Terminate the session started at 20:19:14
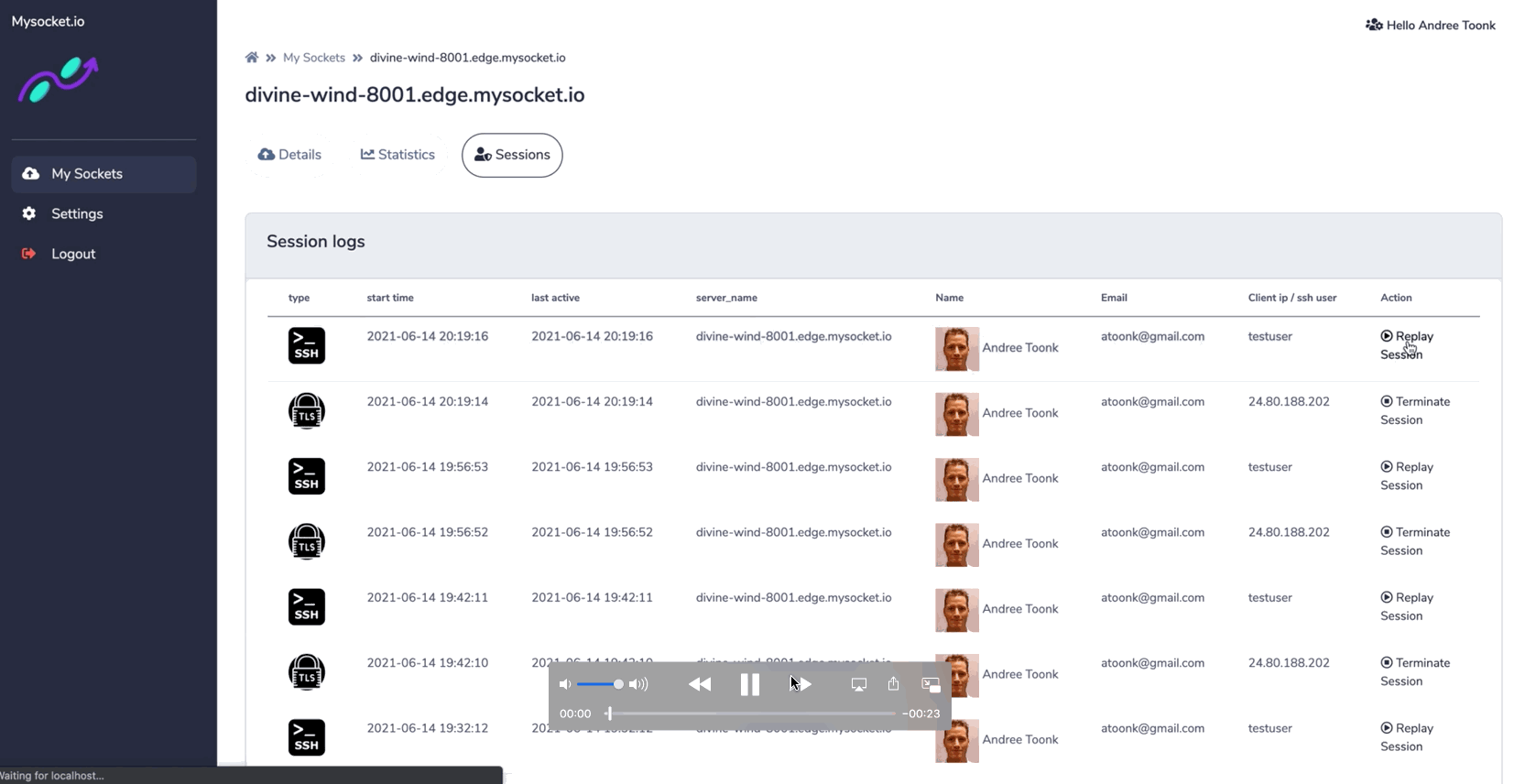The image size is (1525, 784). point(1415,410)
